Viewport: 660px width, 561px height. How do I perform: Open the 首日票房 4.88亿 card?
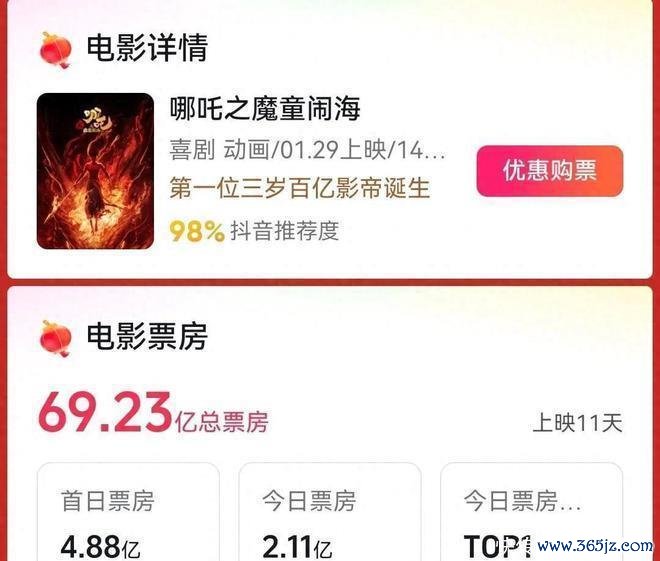tap(128, 512)
